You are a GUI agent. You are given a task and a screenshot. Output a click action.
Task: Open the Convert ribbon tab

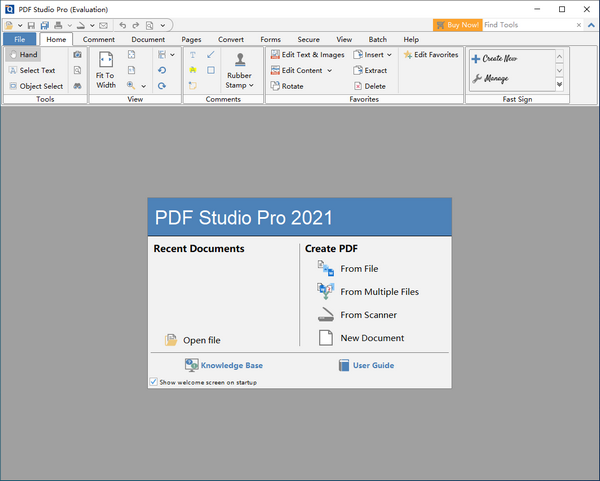pos(231,39)
